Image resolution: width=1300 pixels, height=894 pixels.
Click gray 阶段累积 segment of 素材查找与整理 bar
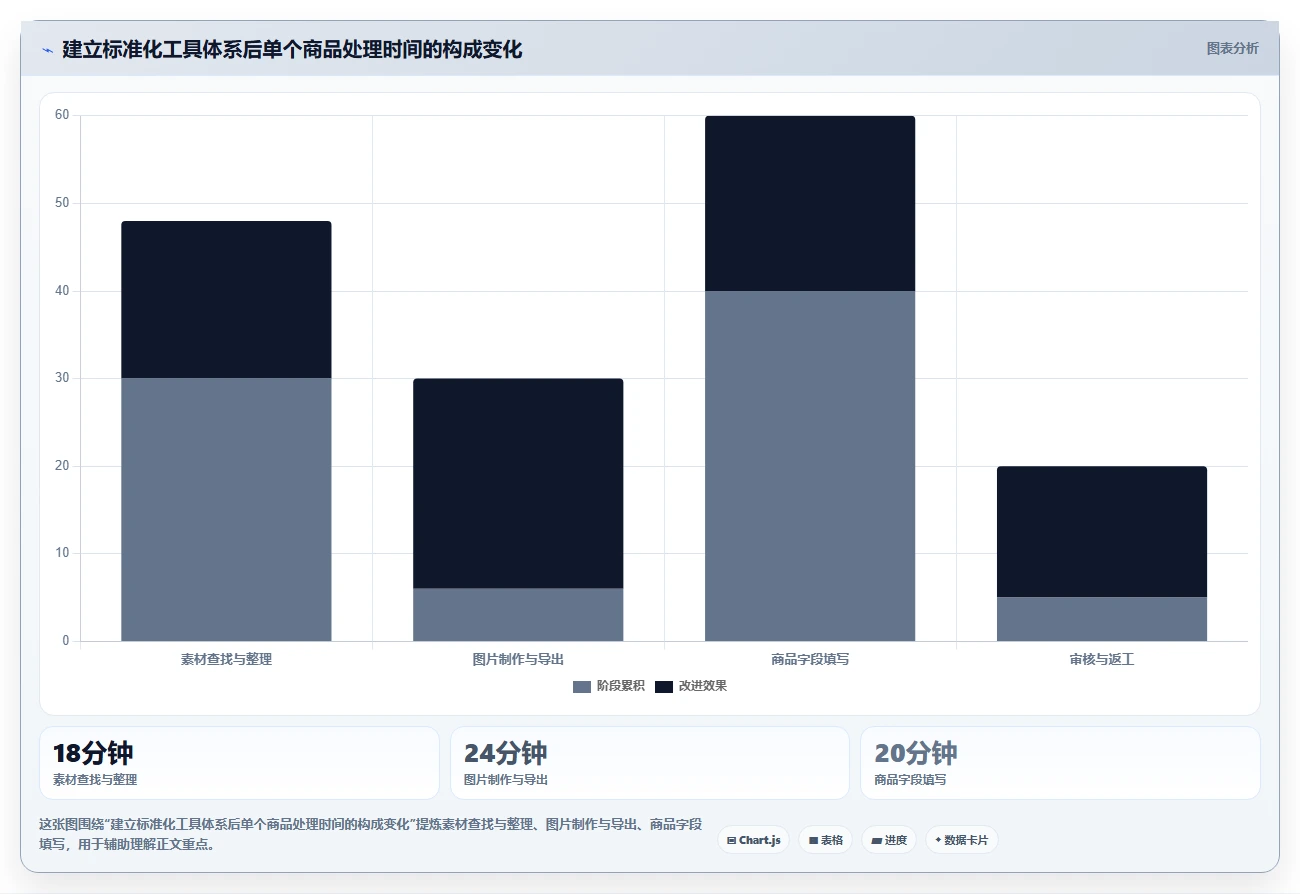tap(226, 509)
